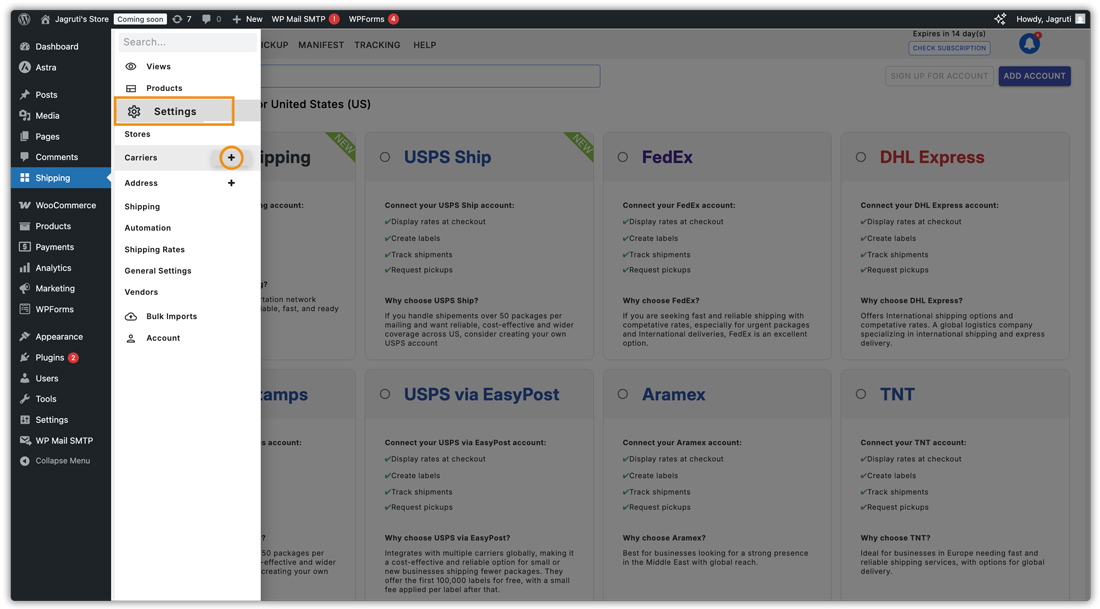Collapse the WordPress admin menu
The width and height of the screenshot is (1100, 609).
pos(55,461)
